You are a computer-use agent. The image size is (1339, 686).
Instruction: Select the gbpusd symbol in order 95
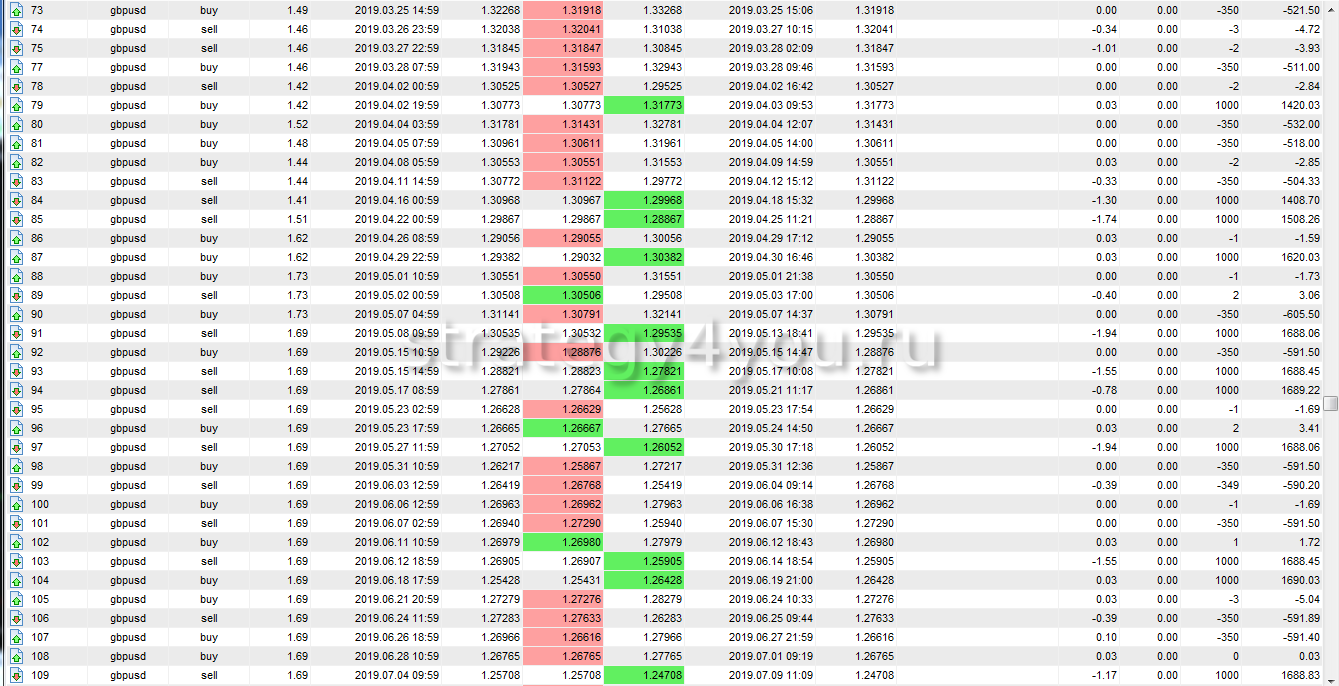[x=128, y=409]
